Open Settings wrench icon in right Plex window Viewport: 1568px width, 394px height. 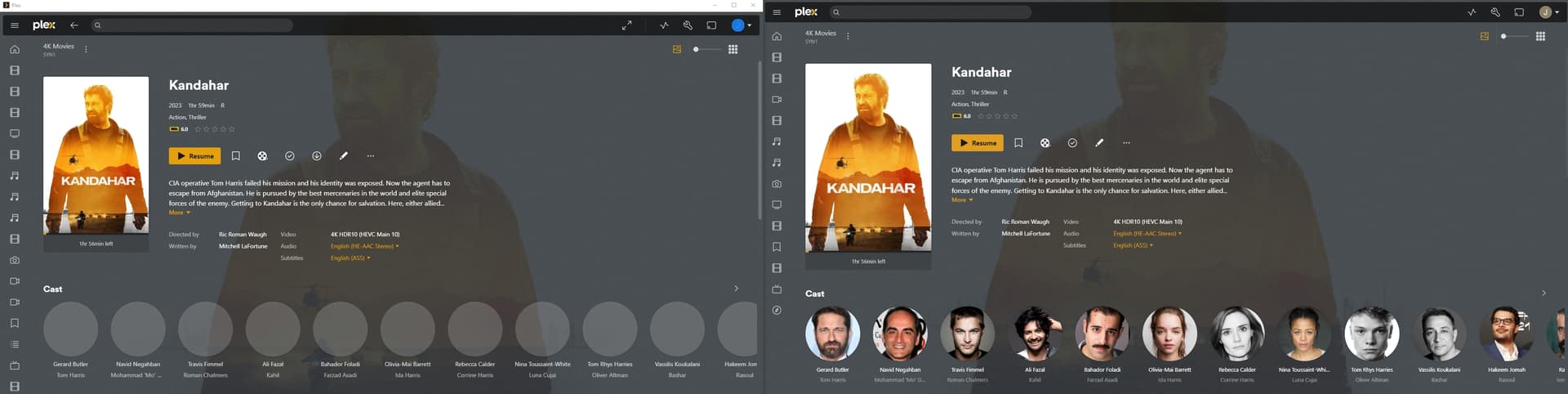[1495, 12]
